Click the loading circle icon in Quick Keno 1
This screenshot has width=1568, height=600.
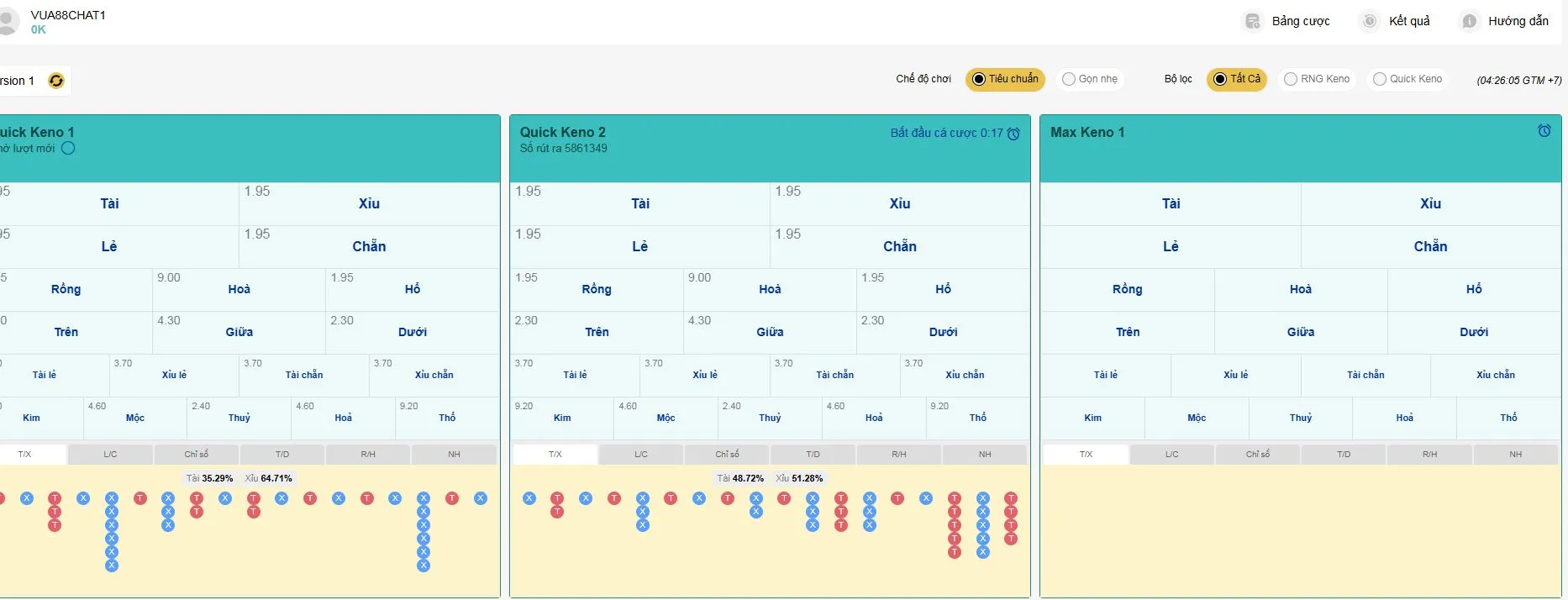coord(68,149)
